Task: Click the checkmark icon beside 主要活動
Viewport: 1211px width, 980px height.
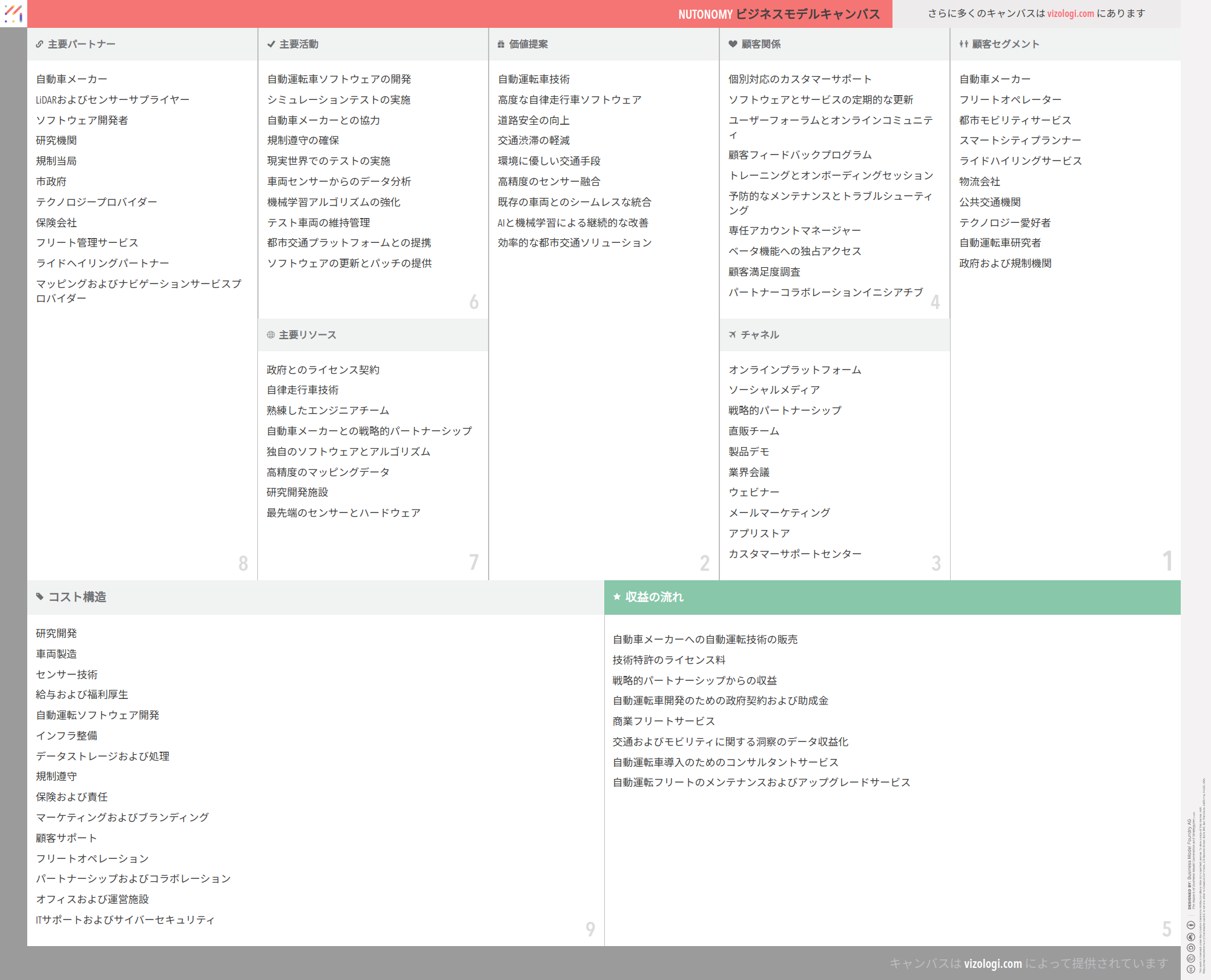Action: coord(271,44)
